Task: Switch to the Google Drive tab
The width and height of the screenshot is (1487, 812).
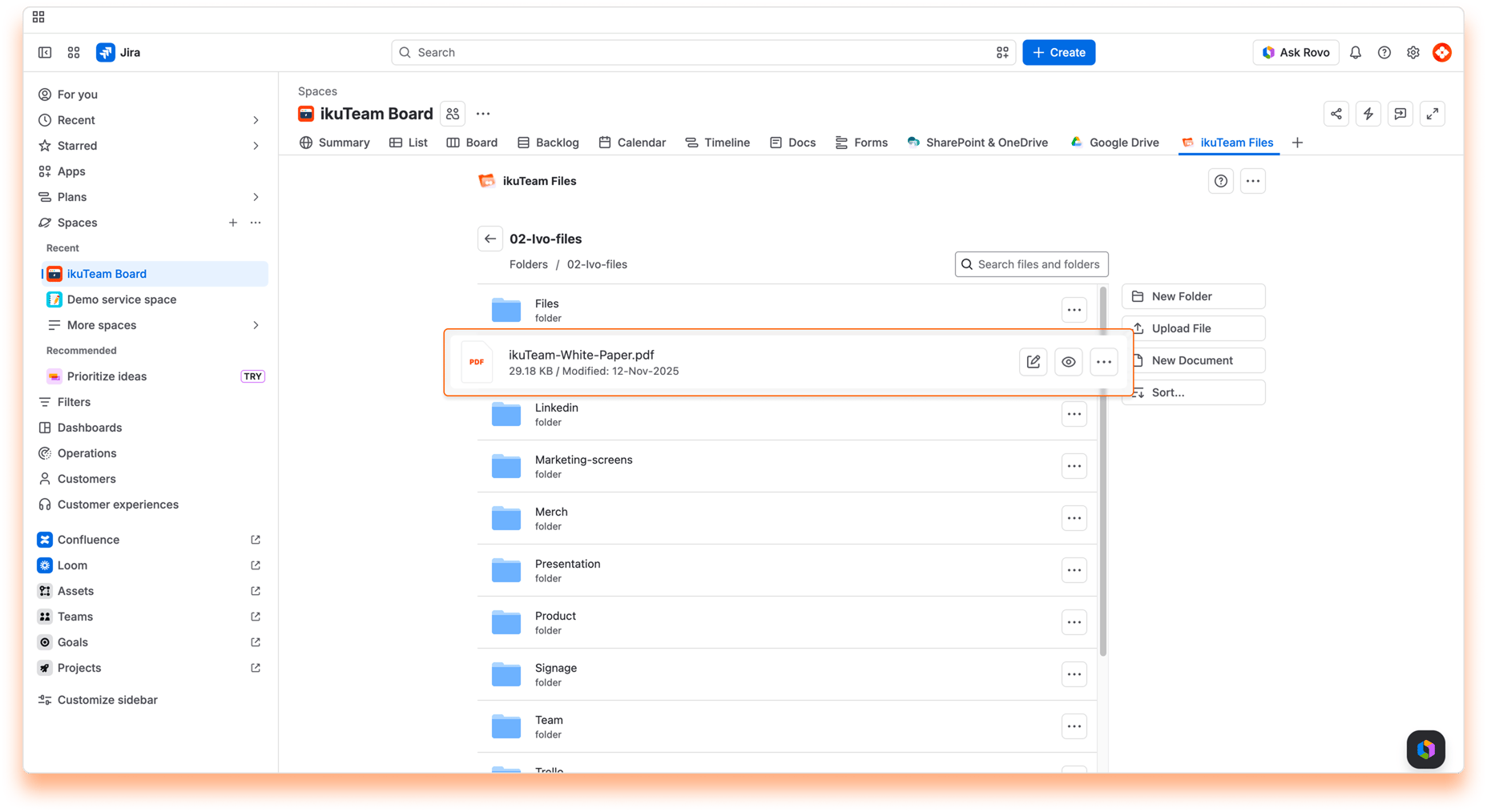Action: click(x=1114, y=143)
